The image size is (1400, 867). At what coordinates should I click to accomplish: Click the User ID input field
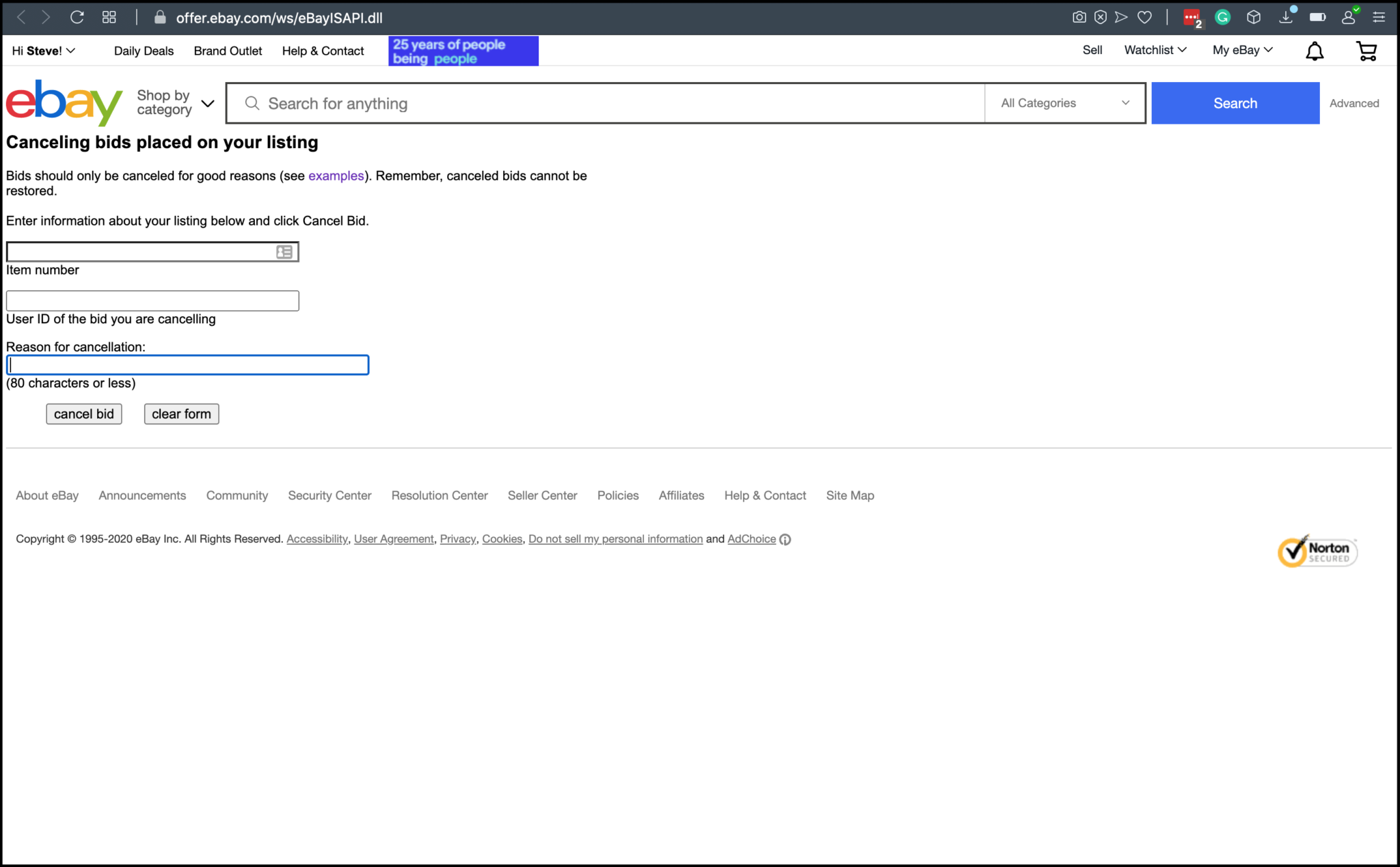(x=152, y=301)
